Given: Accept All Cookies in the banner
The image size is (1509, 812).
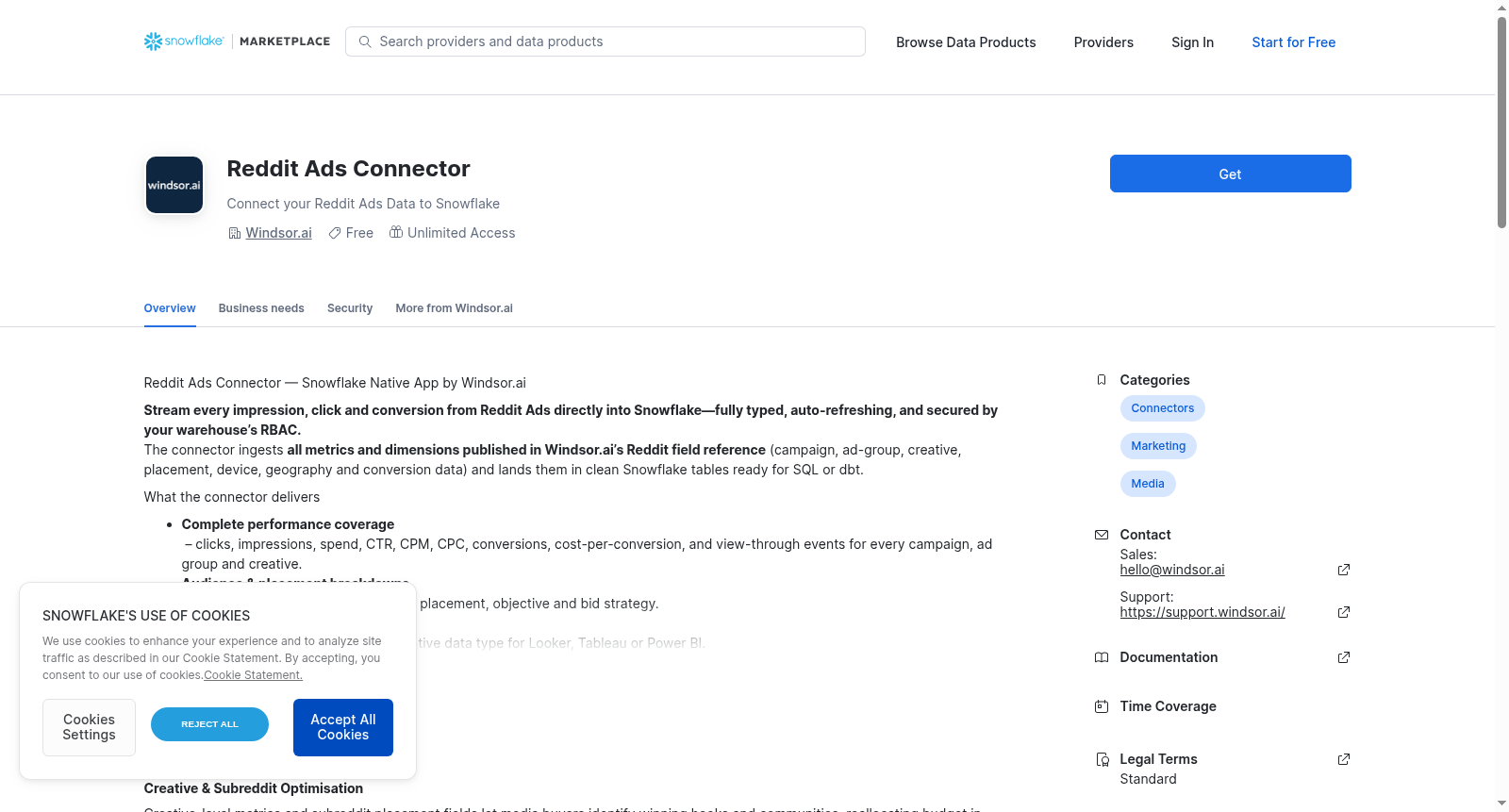Looking at the screenshot, I should click(343, 727).
